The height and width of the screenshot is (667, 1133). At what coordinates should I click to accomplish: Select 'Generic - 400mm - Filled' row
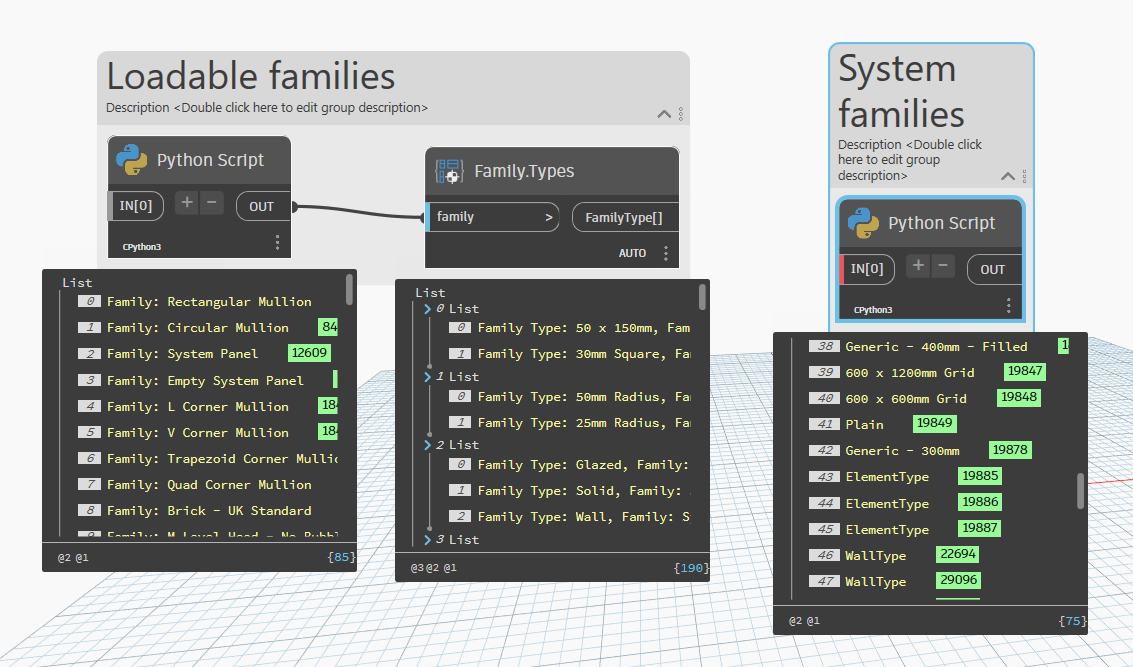(x=936, y=346)
